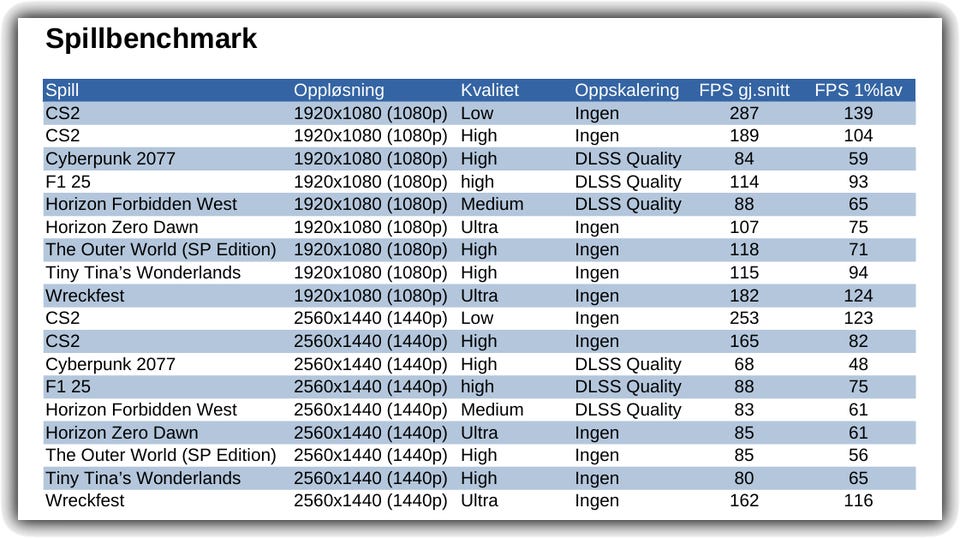Select Tiny Tina's Wonderlands in the 1440p row

point(143,478)
